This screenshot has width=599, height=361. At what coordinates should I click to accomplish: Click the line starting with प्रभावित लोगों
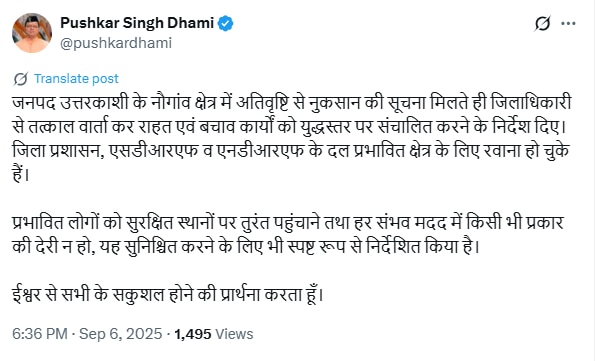(288, 223)
